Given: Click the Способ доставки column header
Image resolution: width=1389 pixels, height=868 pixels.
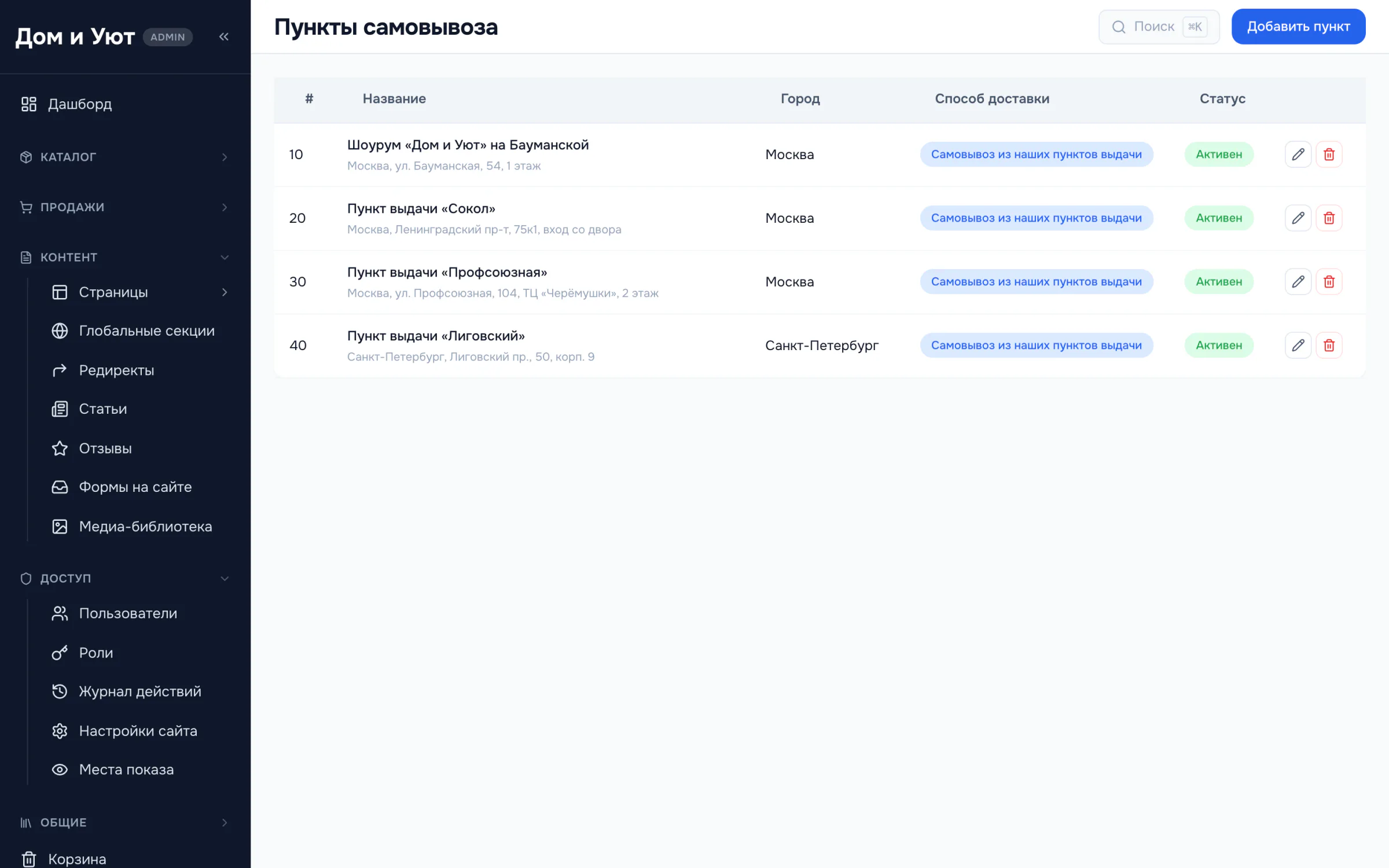Looking at the screenshot, I should point(992,99).
